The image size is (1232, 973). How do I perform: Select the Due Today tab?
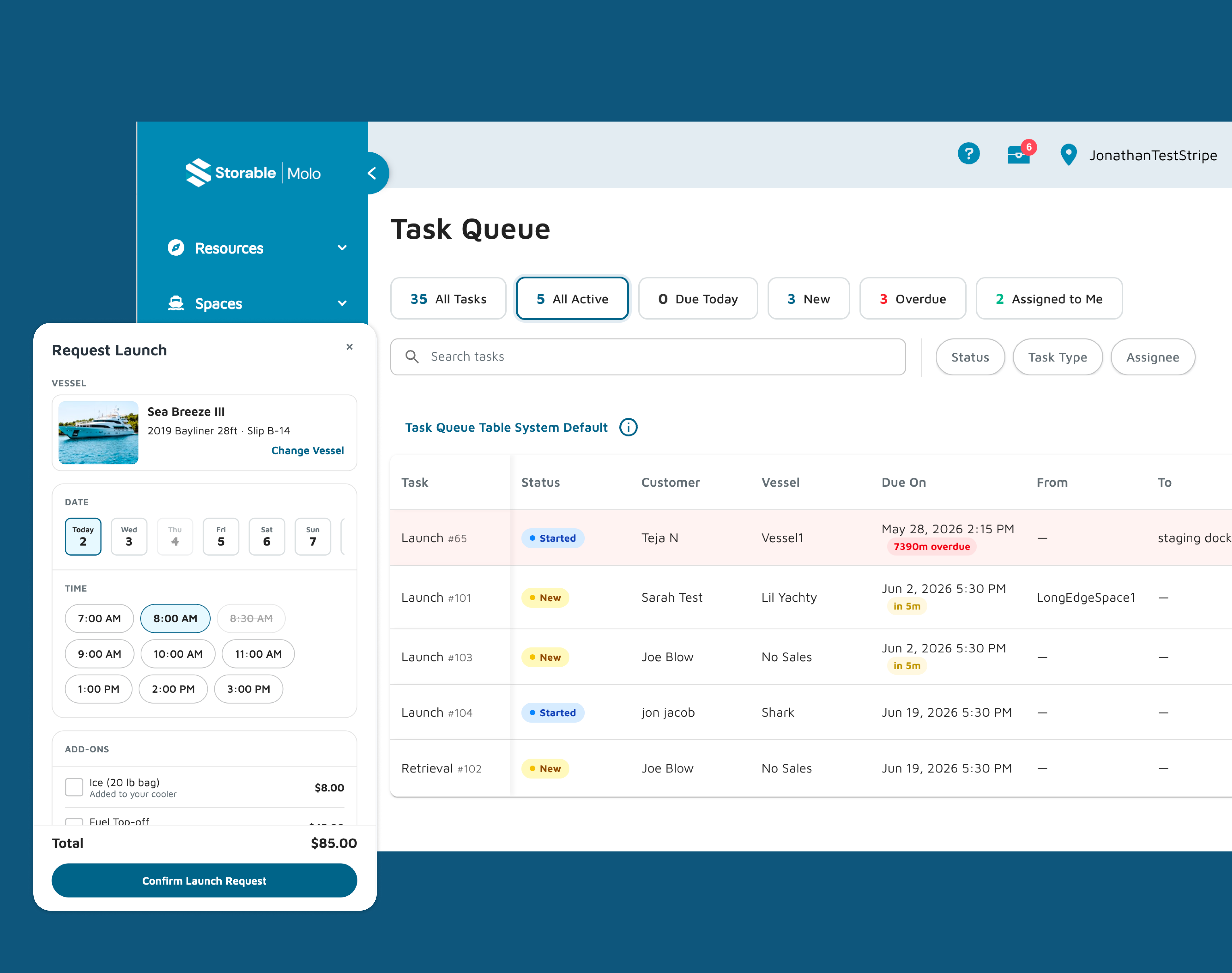point(698,299)
